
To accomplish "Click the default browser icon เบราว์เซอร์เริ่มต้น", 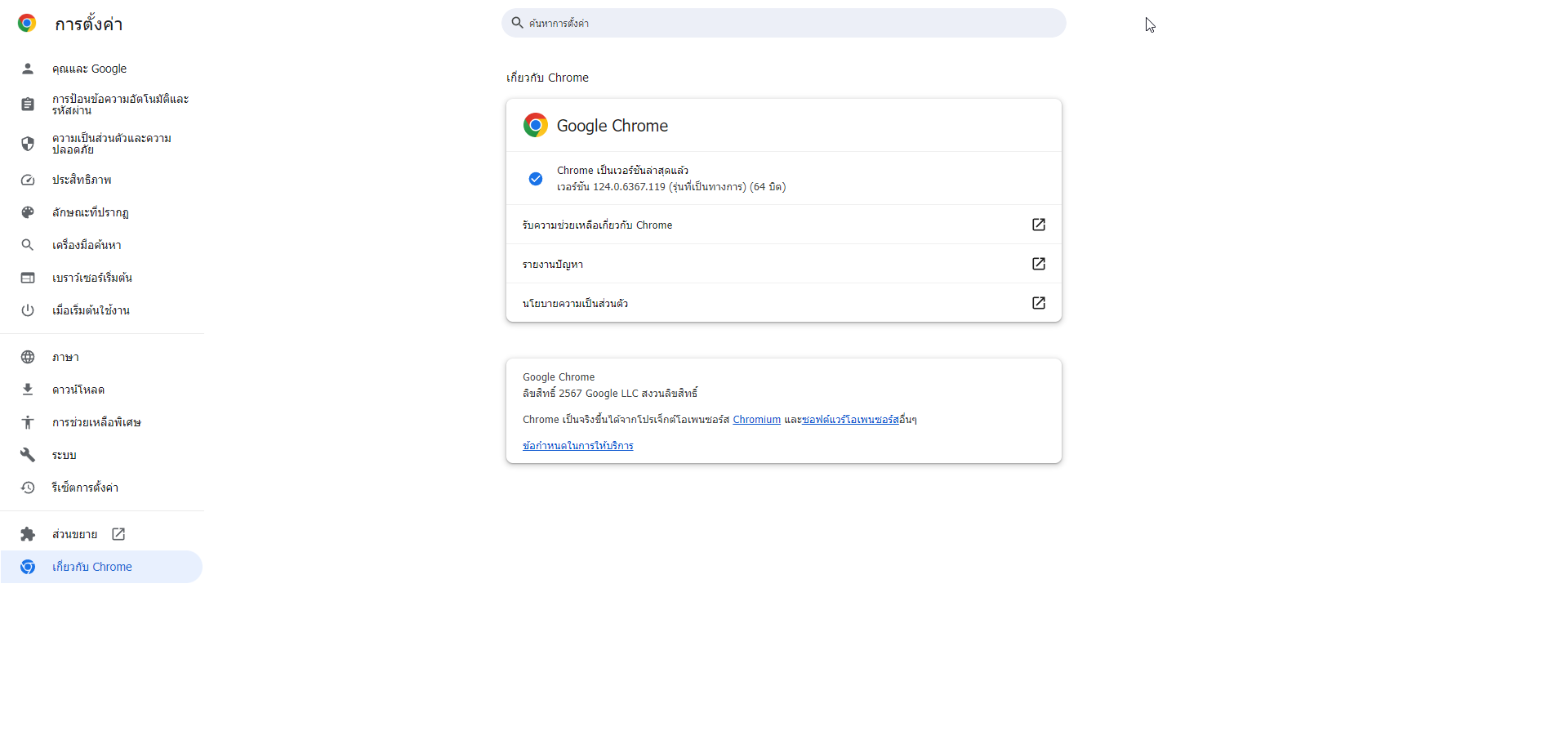I will [28, 278].
